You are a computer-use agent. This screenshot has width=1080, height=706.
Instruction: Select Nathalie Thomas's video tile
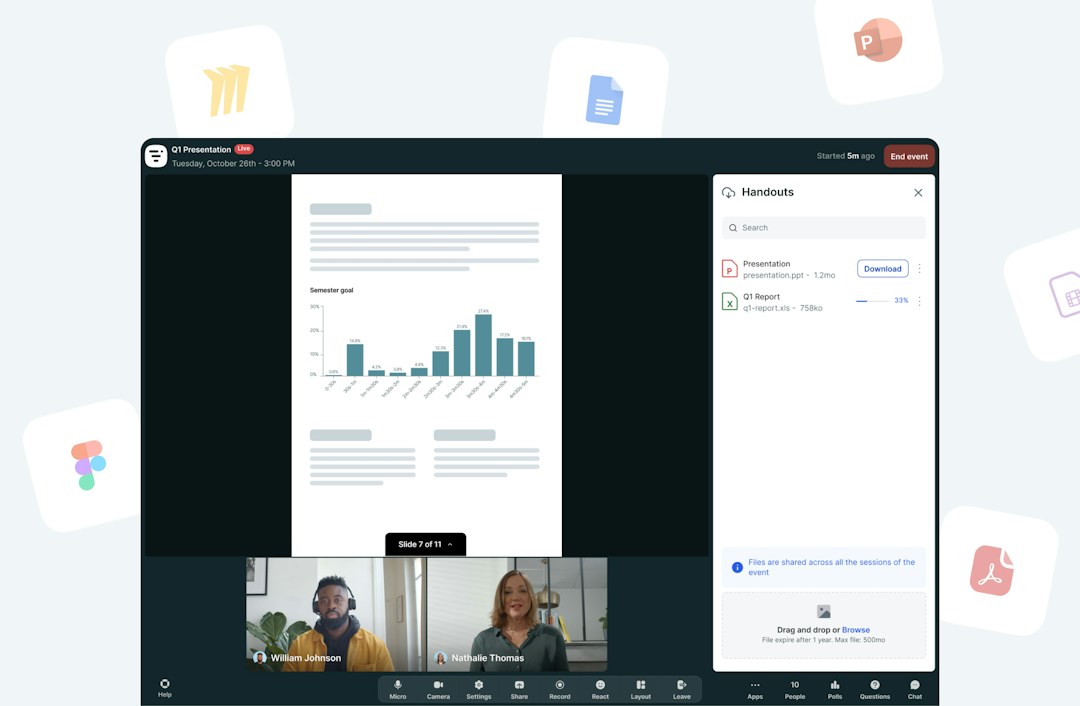[x=517, y=614]
